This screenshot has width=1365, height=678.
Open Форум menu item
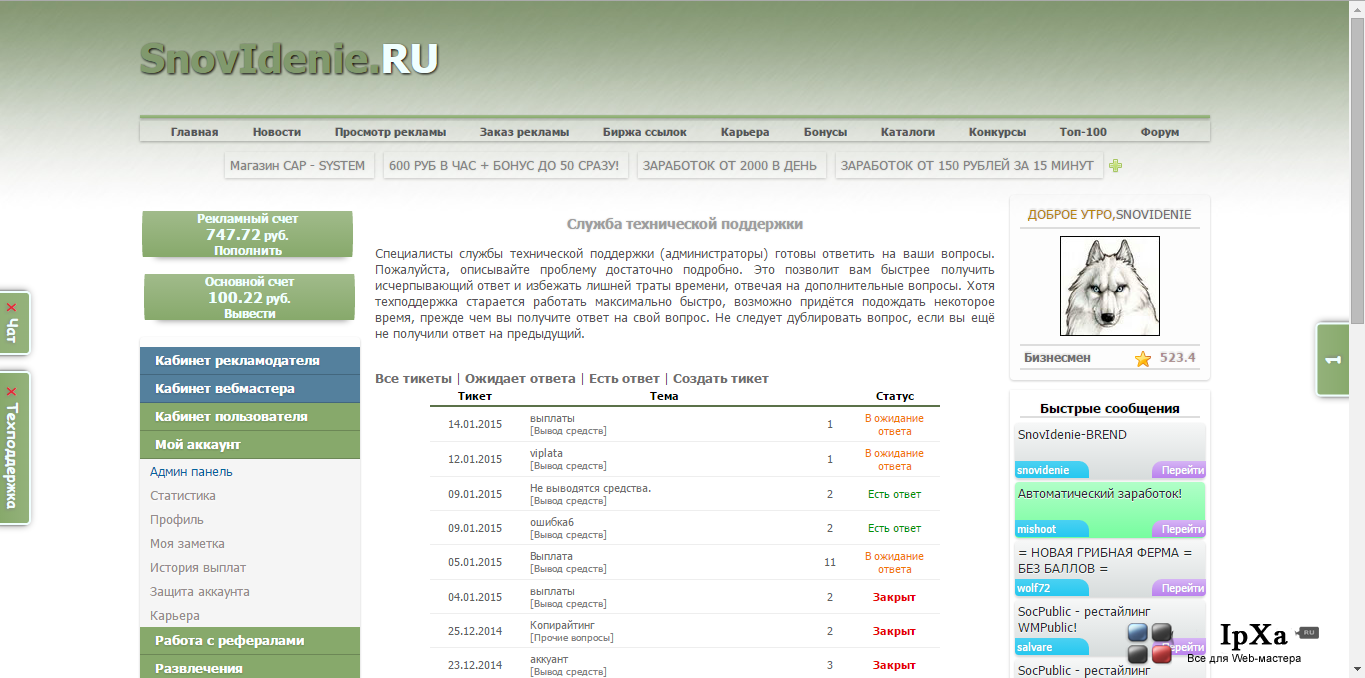point(1160,132)
